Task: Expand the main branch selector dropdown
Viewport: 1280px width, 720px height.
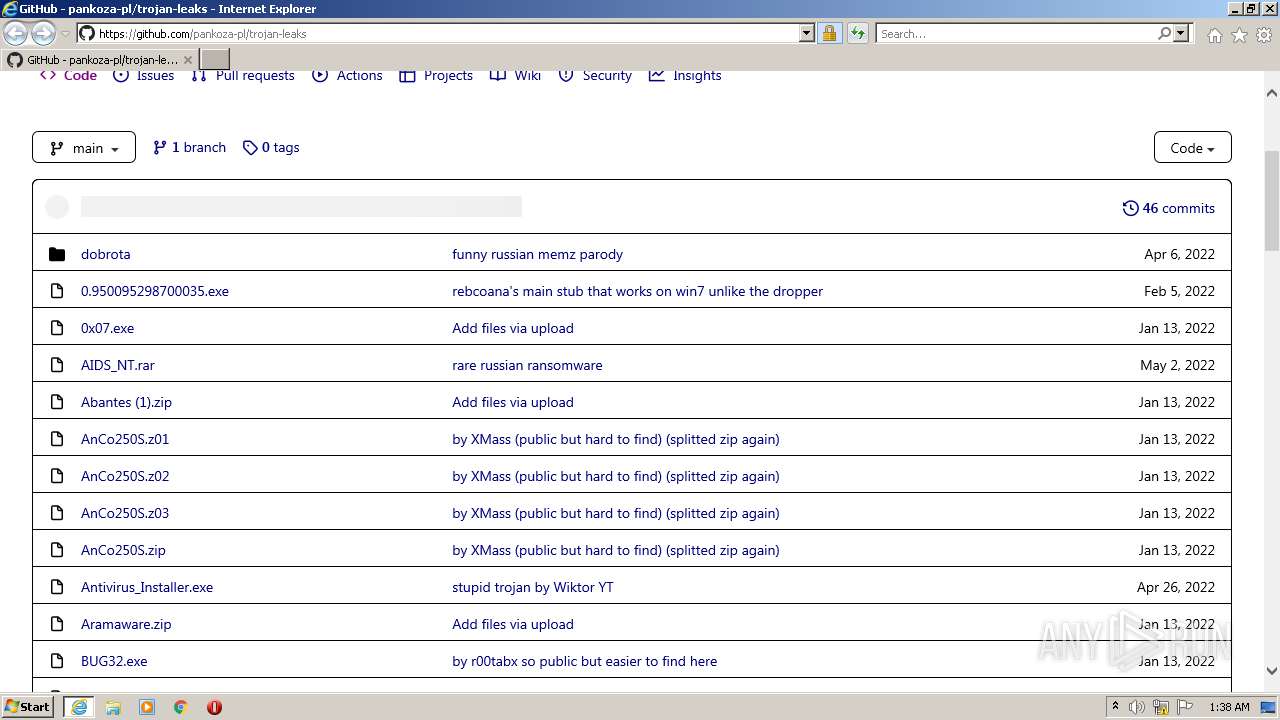Action: [x=84, y=148]
